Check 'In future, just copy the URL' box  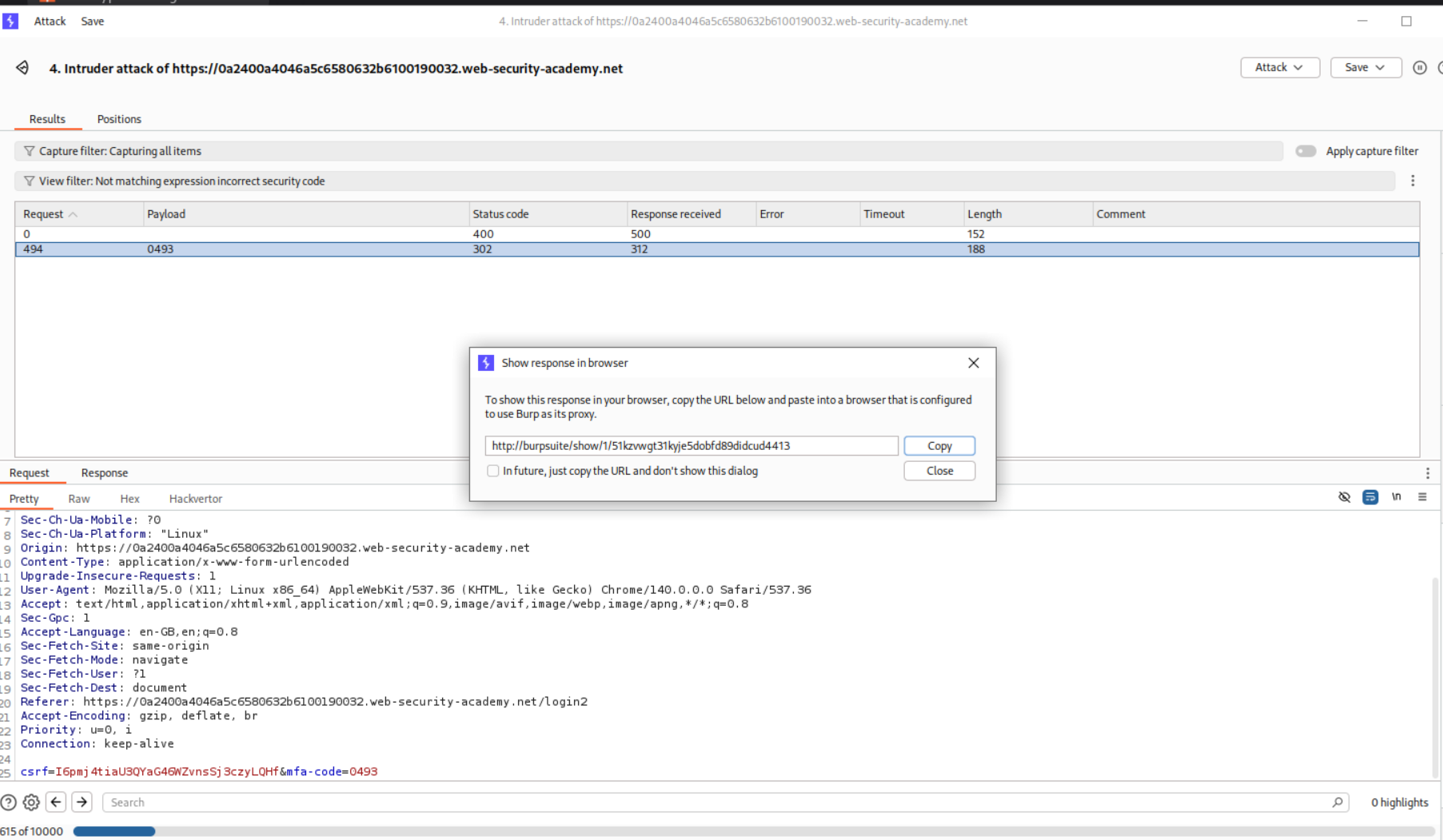(x=493, y=471)
